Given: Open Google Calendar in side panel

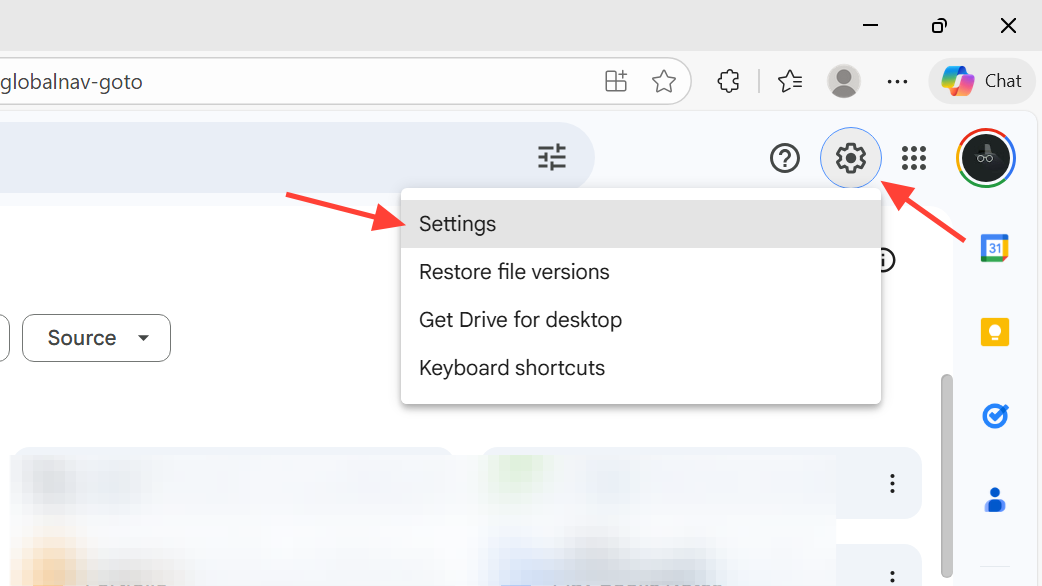Looking at the screenshot, I should [x=994, y=249].
